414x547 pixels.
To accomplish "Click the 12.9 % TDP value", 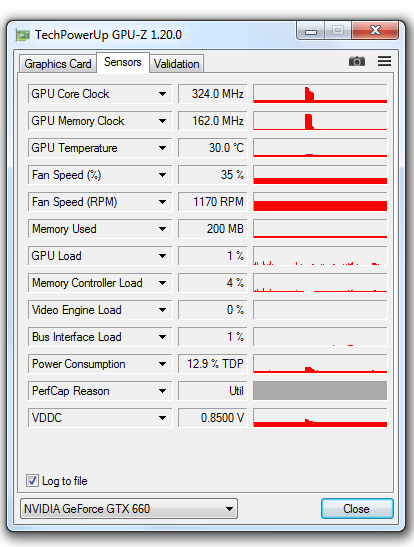I will pyautogui.click(x=213, y=364).
